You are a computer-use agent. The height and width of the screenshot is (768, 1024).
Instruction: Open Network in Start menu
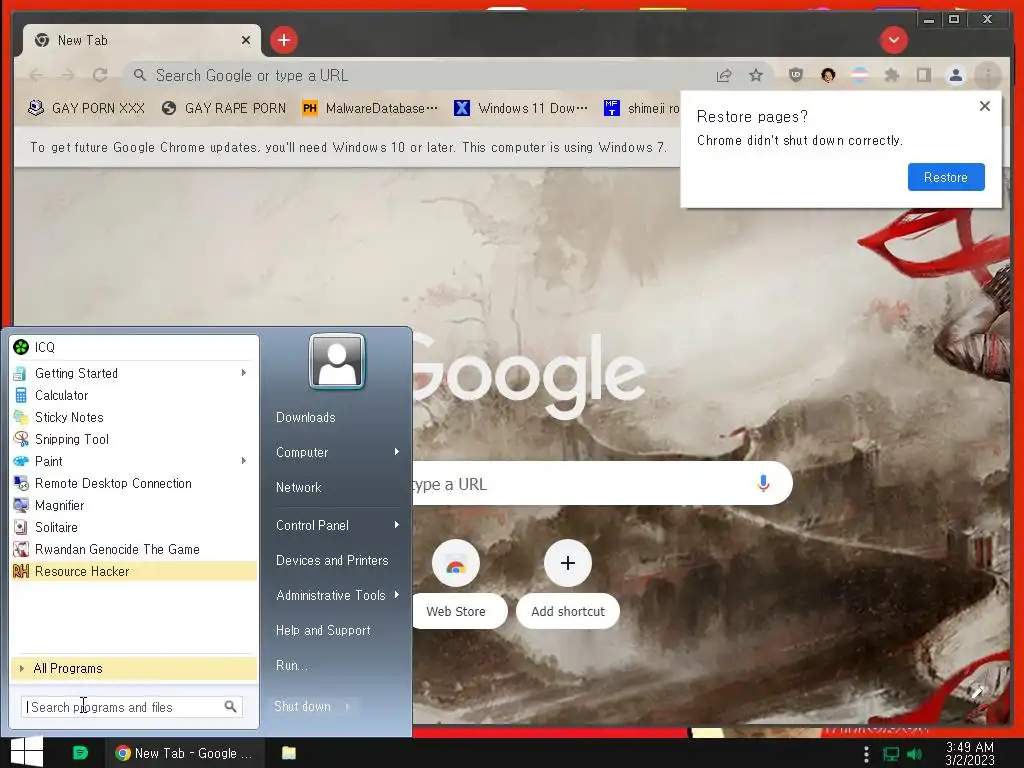(x=298, y=487)
